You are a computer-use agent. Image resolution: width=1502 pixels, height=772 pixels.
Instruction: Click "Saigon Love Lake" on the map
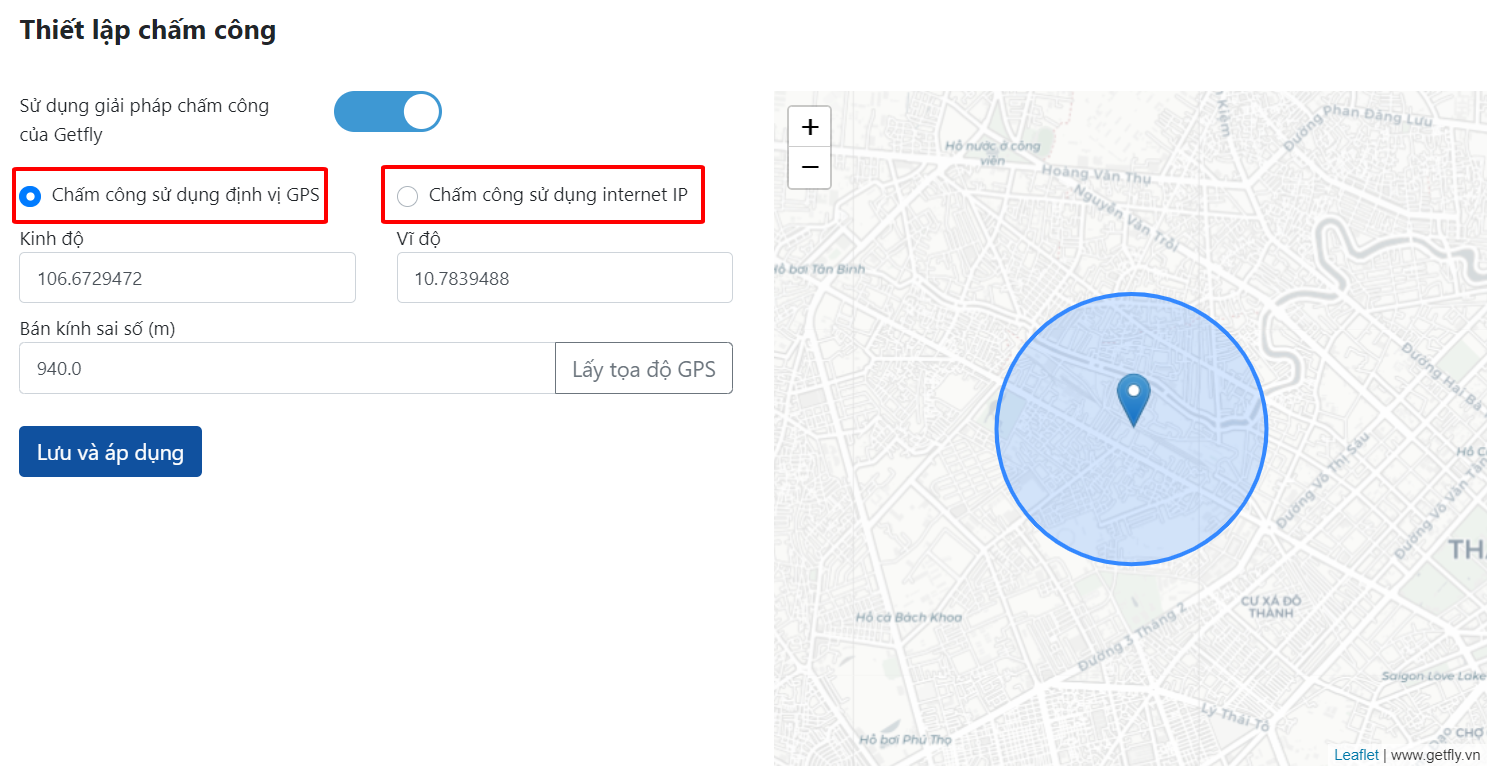click(1433, 676)
